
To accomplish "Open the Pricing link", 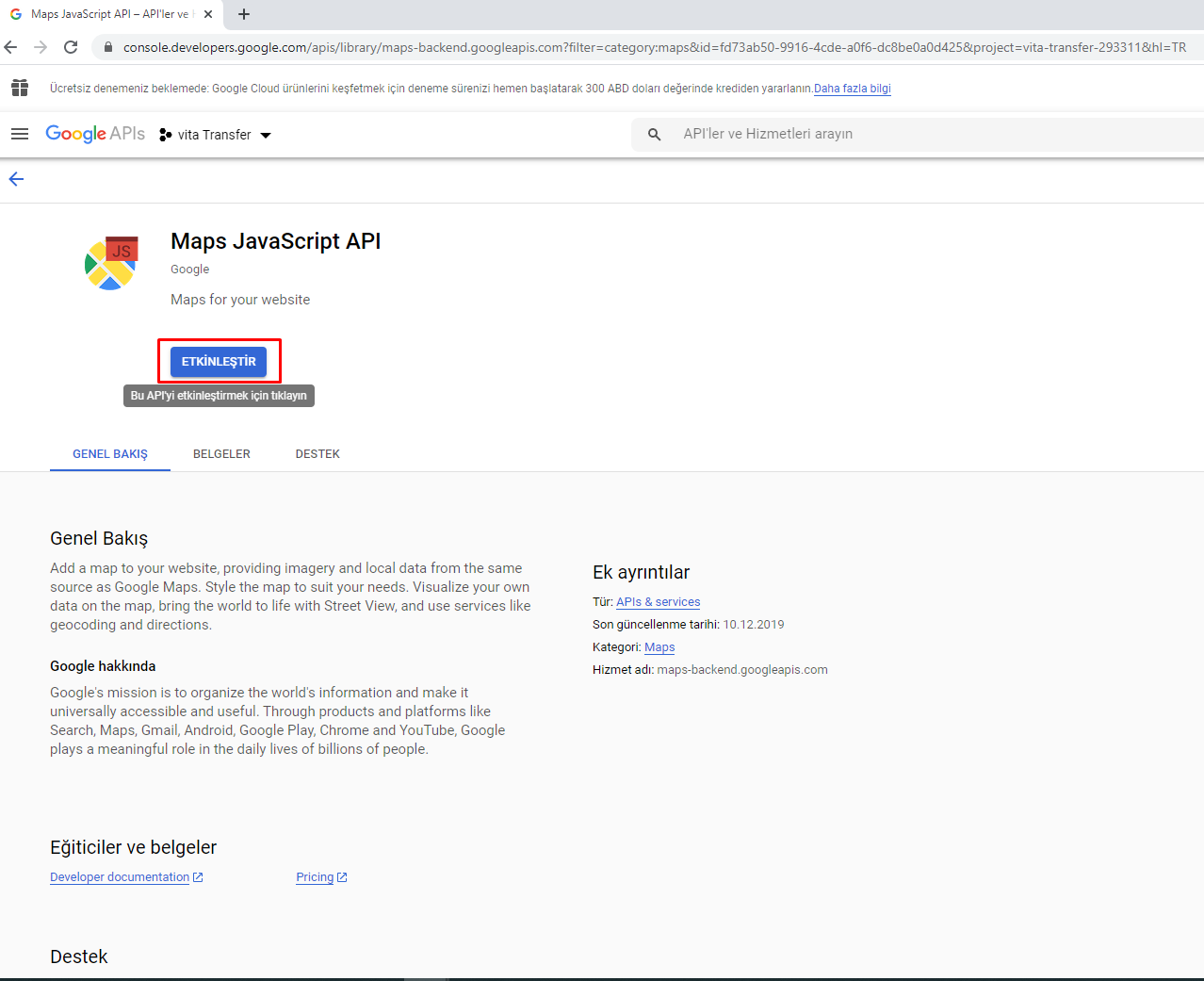I will 315,877.
